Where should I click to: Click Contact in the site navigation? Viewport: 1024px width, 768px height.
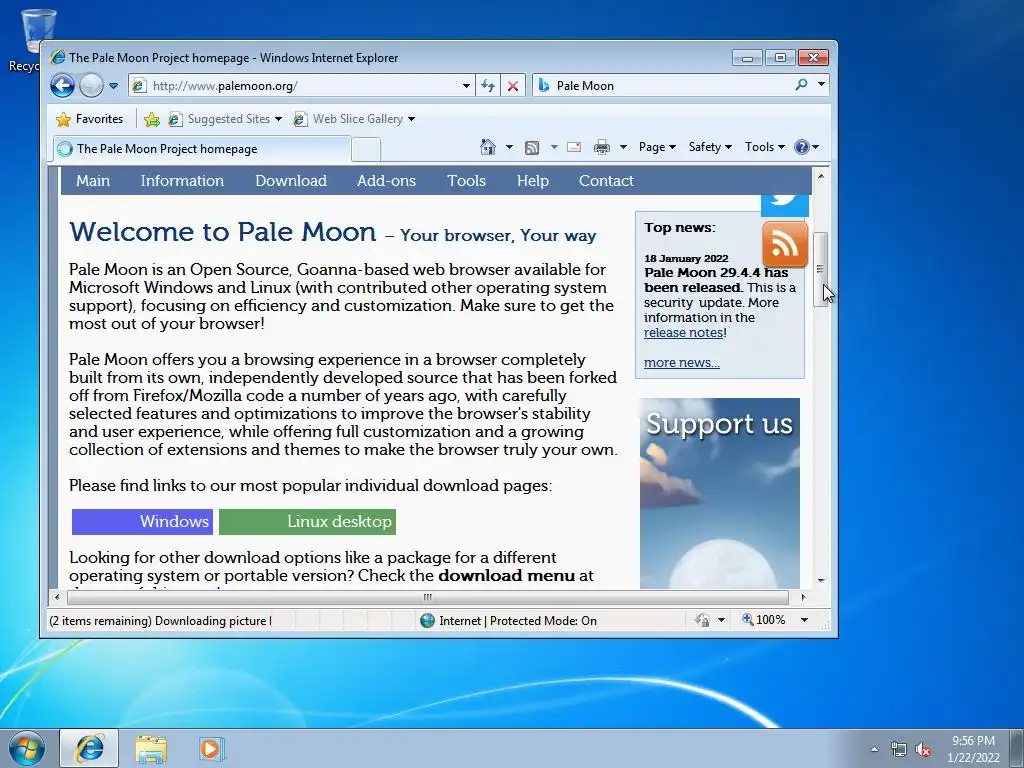[606, 181]
